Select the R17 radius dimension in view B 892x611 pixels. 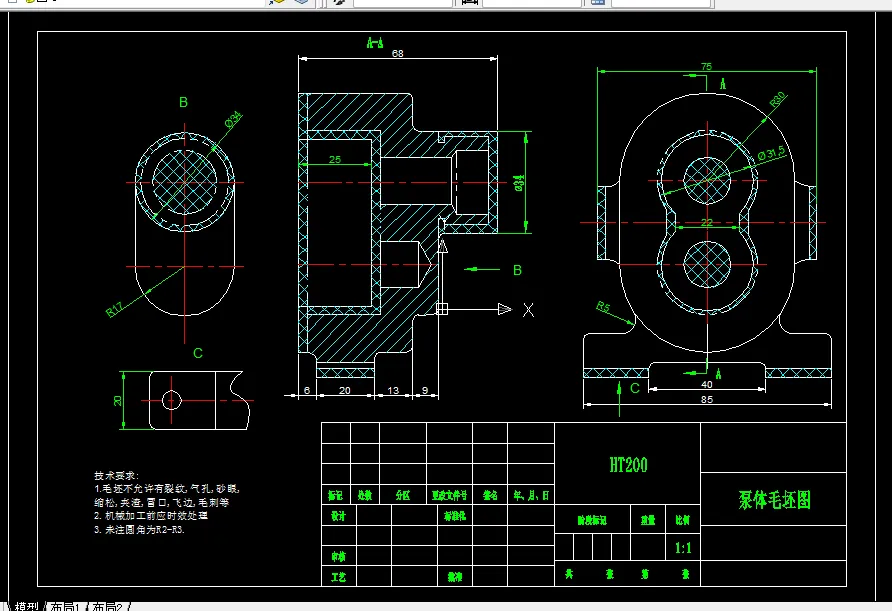[x=114, y=310]
